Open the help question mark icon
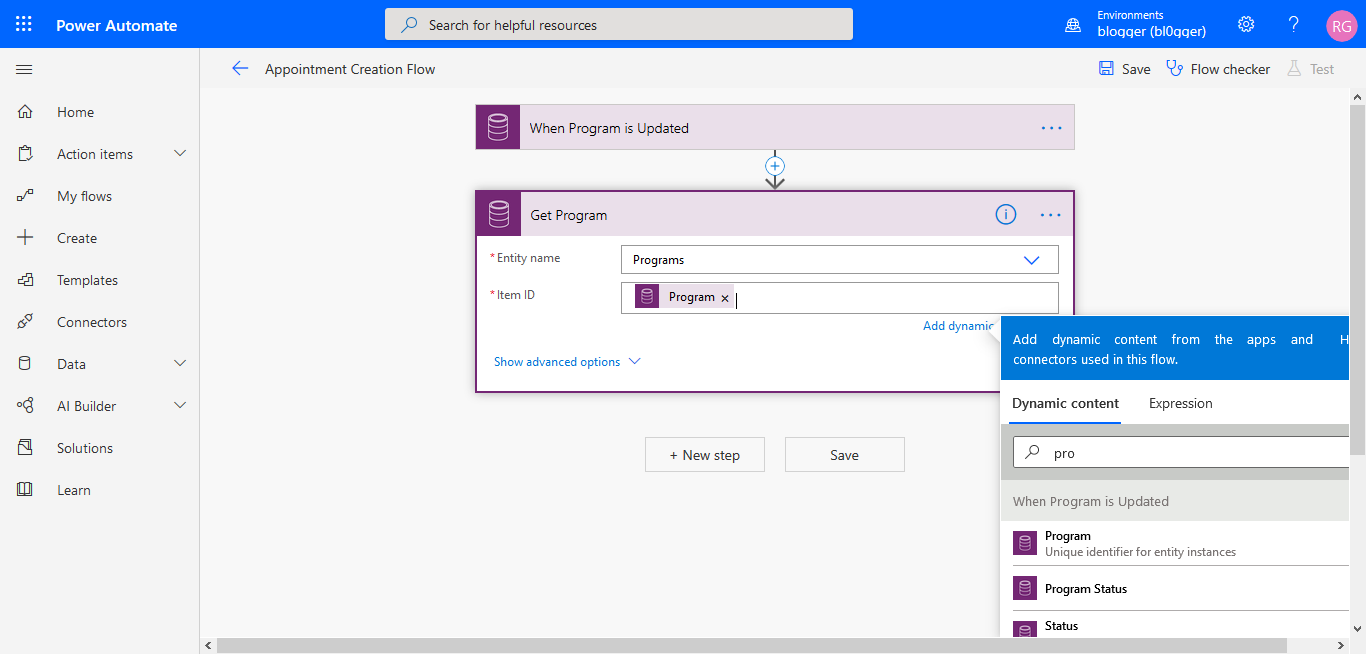 (x=1294, y=24)
